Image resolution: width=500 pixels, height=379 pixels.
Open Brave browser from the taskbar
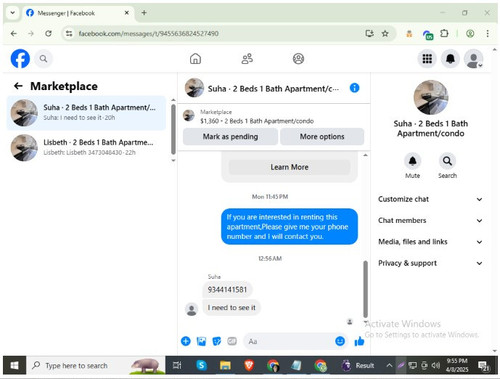coord(249,365)
